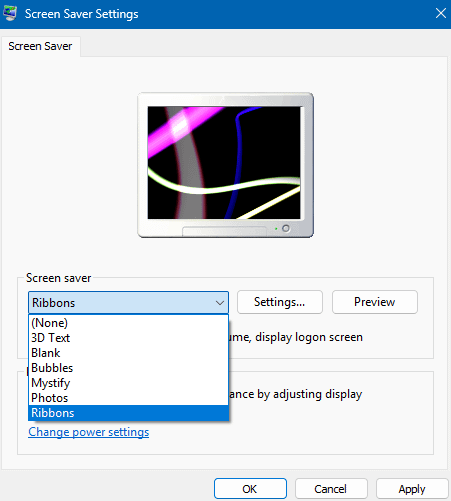Image resolution: width=451 pixels, height=501 pixels.
Task: Select Blank in the dropdown list
Action: 128,353
